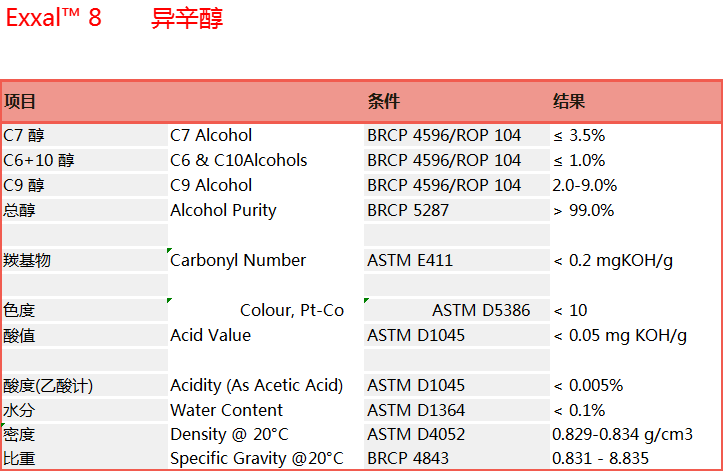Click the 项目 header cell
723x471 pixels.
point(20,101)
